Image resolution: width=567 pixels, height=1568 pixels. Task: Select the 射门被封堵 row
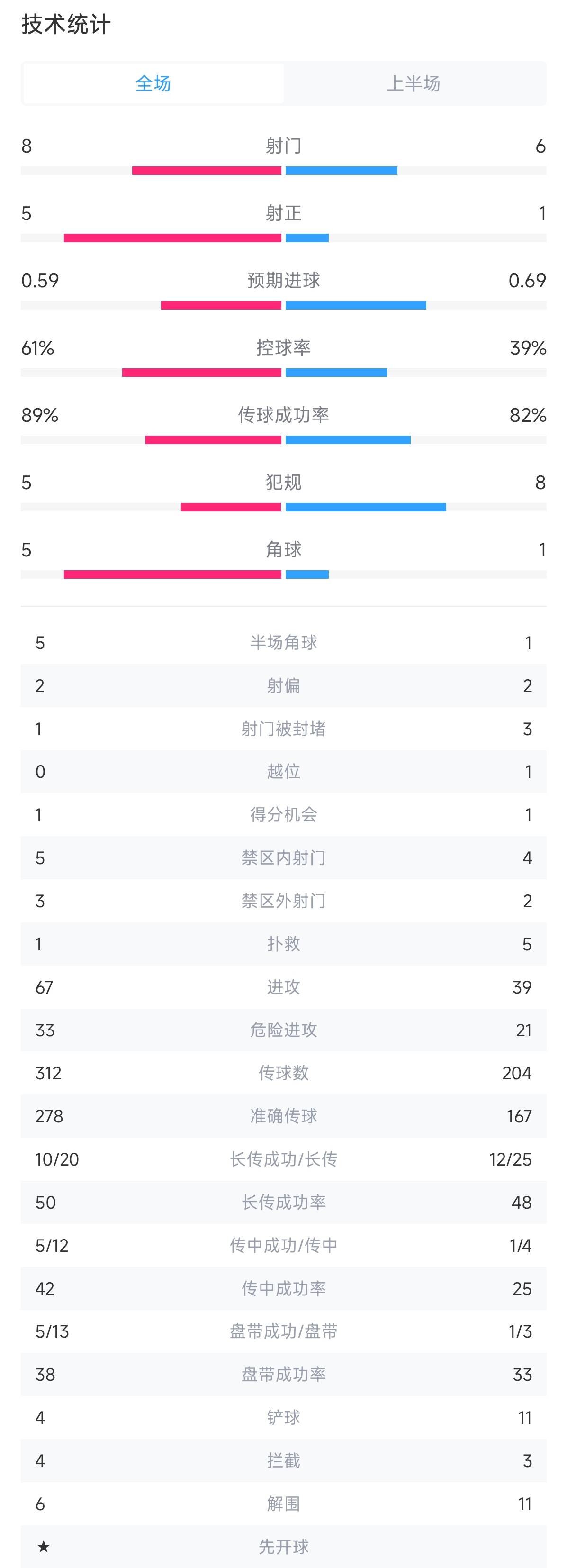(283, 729)
